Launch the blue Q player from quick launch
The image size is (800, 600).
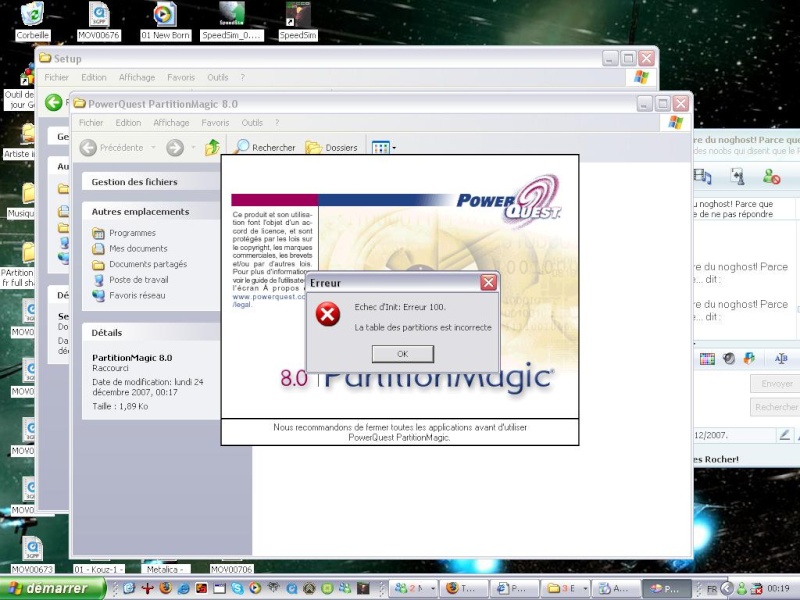pyautogui.click(x=291, y=588)
